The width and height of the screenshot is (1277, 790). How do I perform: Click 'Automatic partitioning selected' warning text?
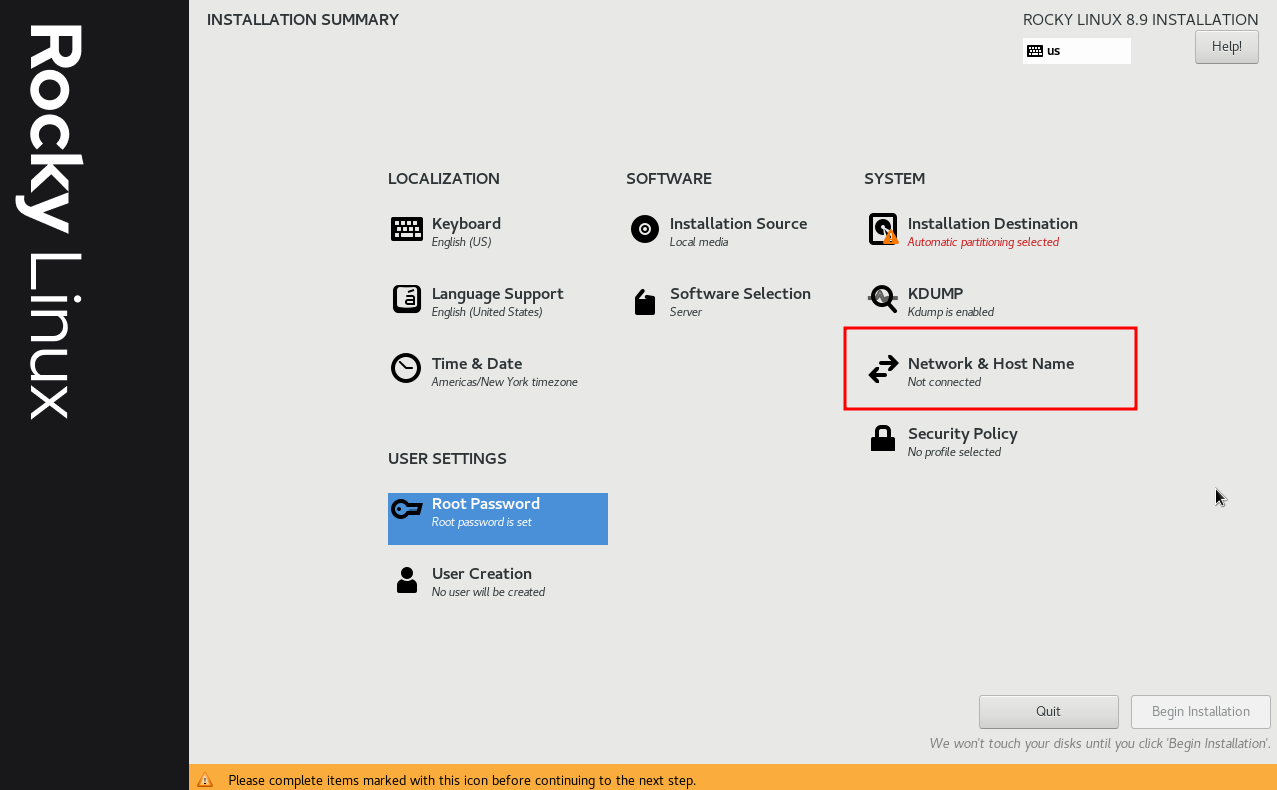(983, 242)
